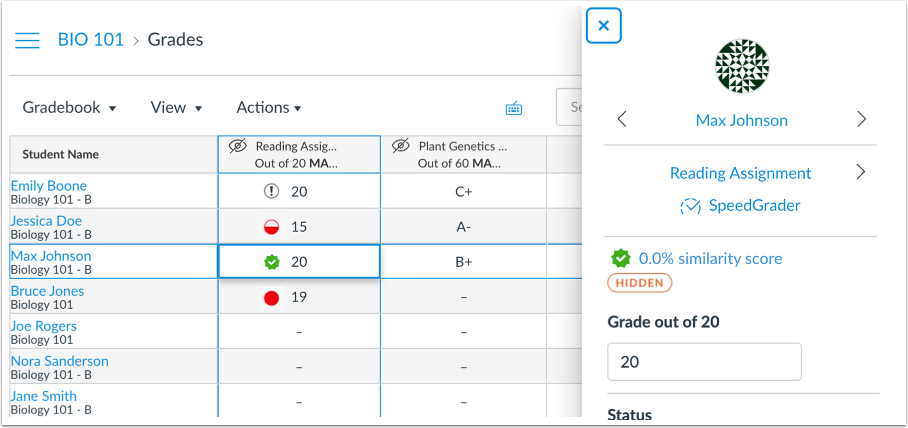The width and height of the screenshot is (908, 428).
Task: Open the 0.0% similarity score link
Action: click(x=710, y=259)
